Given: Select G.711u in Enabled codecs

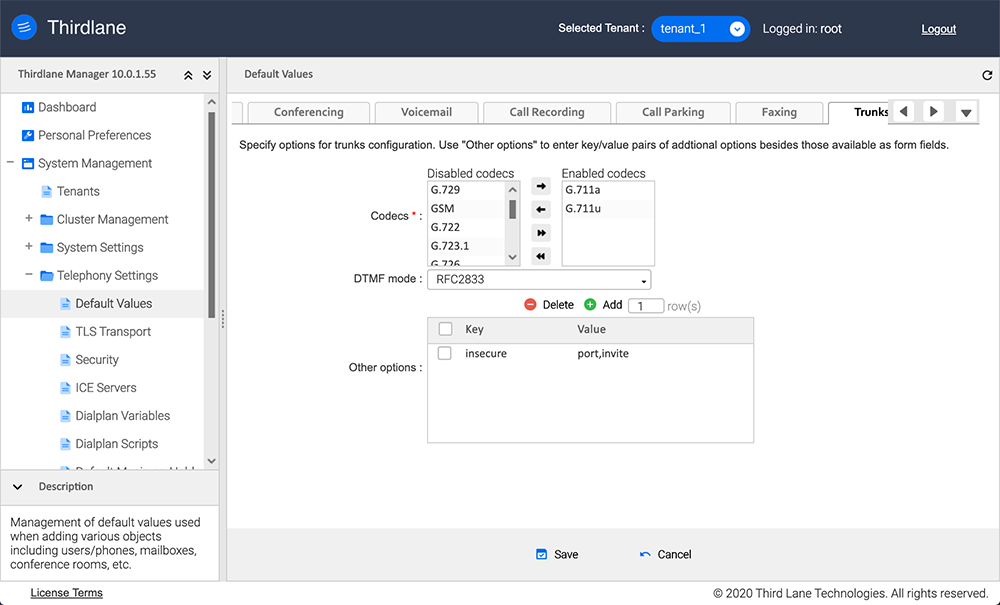Looking at the screenshot, I should click(x=608, y=208).
